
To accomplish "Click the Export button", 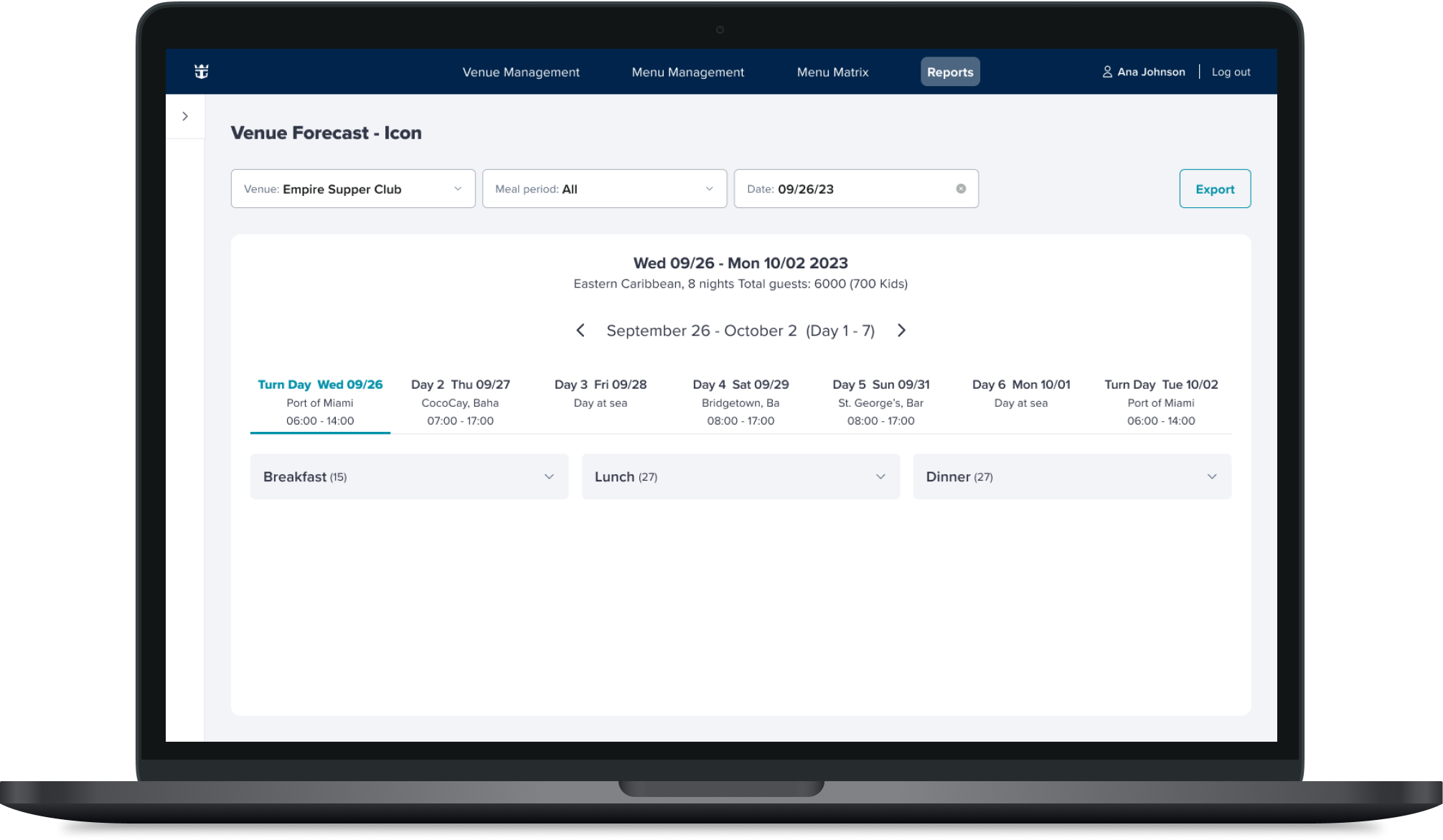I will (x=1214, y=189).
